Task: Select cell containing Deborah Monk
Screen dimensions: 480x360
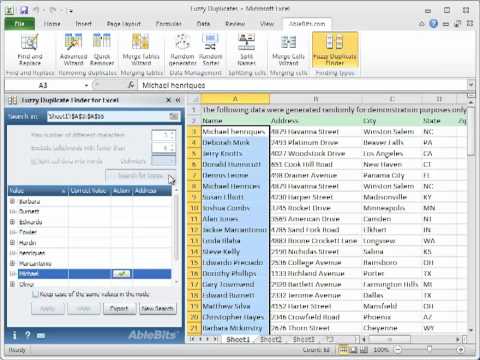Action: tap(235, 142)
